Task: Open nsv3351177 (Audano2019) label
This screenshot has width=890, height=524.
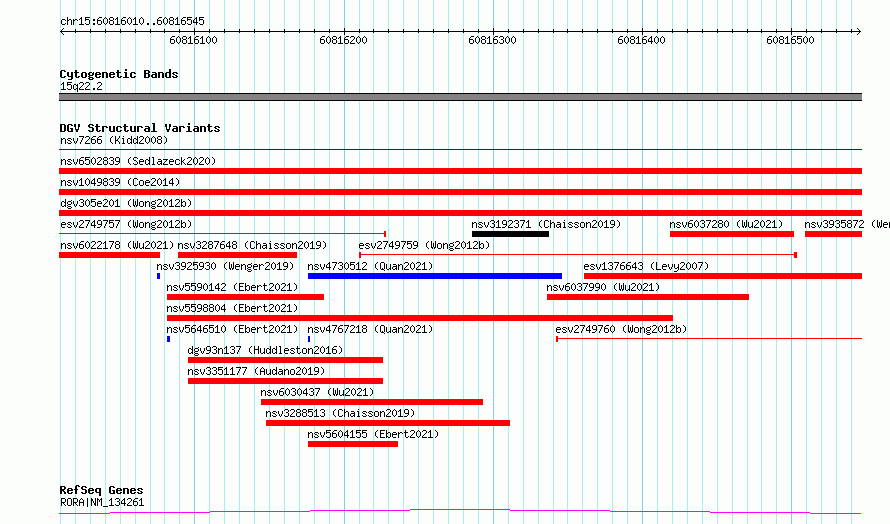Action: pos(256,371)
